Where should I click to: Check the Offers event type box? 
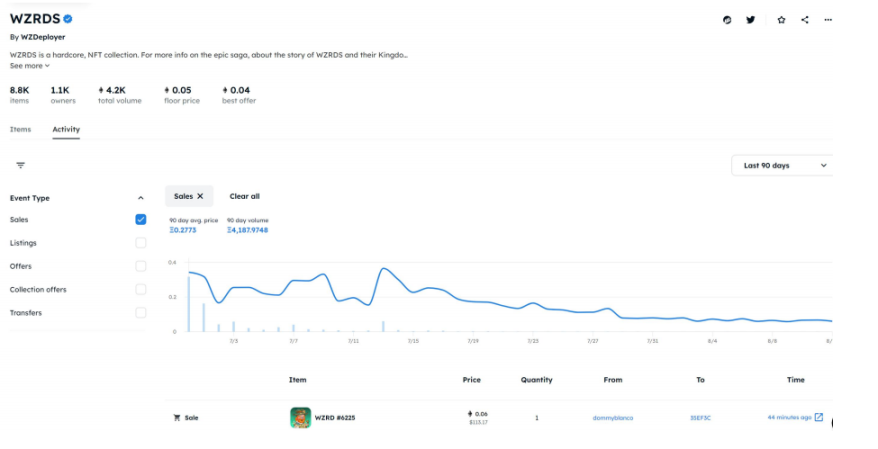click(x=141, y=266)
